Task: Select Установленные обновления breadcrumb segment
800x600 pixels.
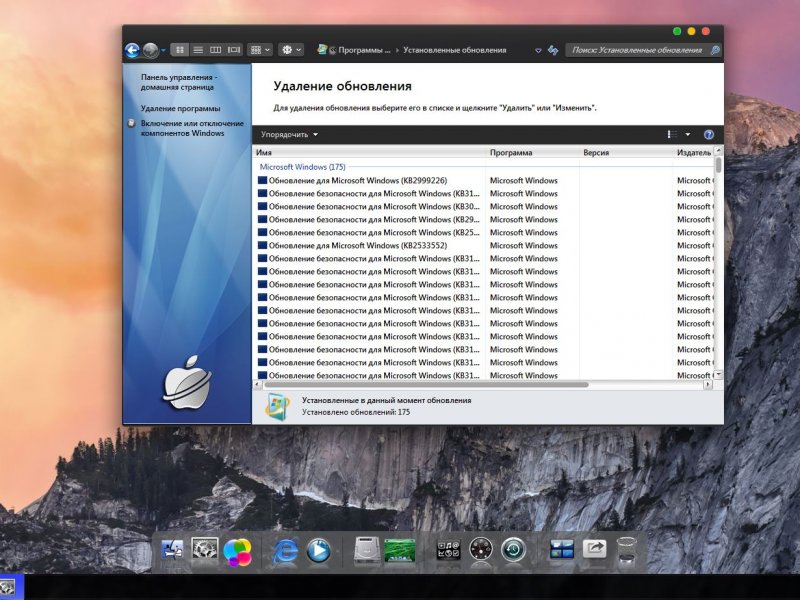Action: point(455,50)
